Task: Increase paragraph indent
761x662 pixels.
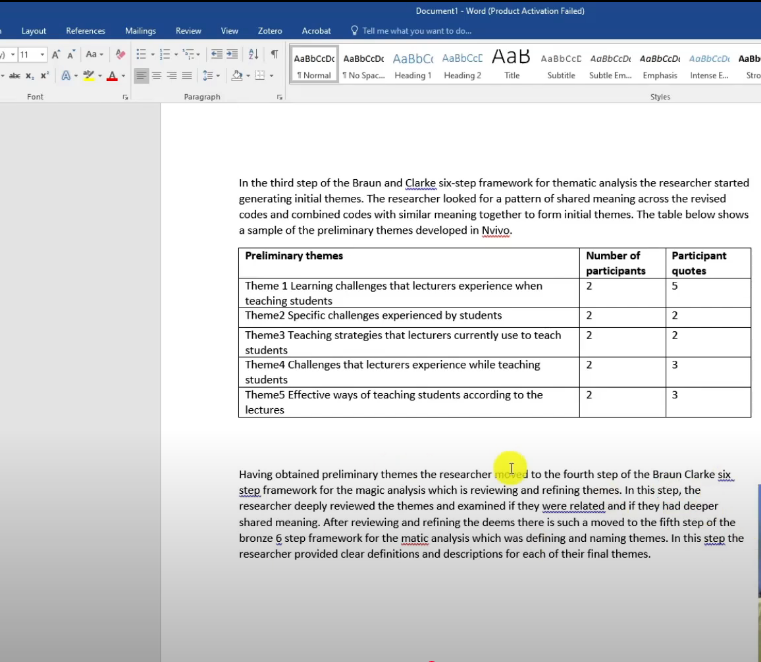Action: click(x=232, y=54)
